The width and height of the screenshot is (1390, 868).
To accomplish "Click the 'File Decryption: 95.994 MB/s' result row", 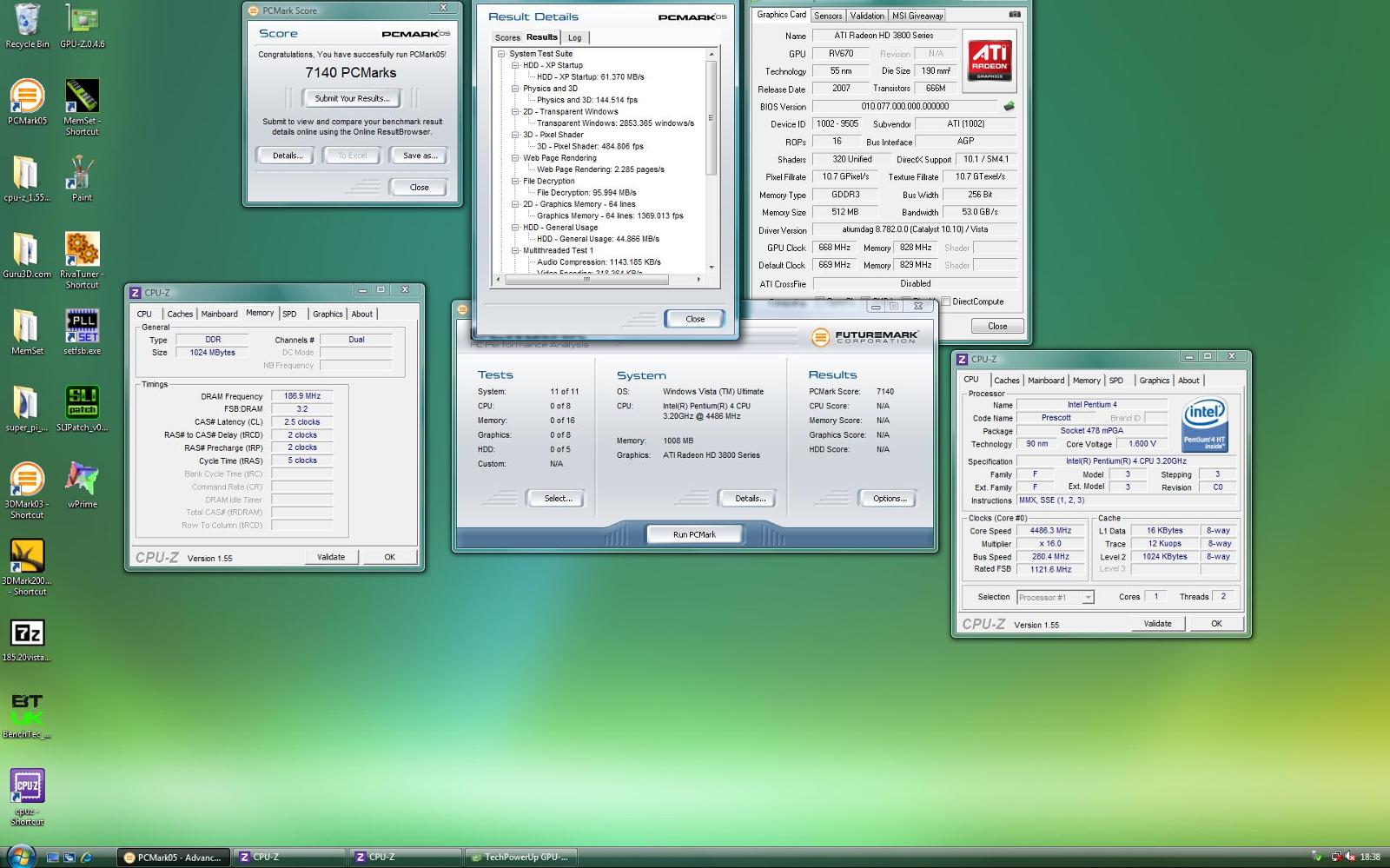I will point(586,193).
